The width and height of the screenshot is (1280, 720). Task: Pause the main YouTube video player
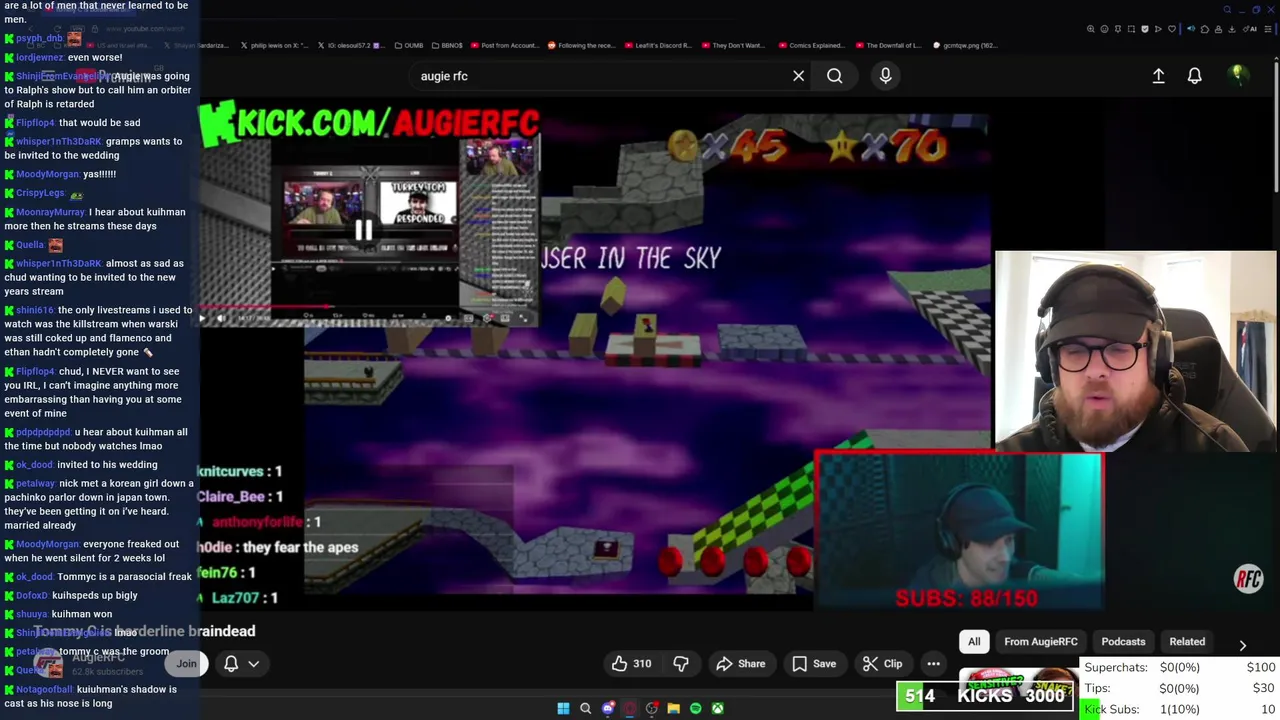point(363,230)
